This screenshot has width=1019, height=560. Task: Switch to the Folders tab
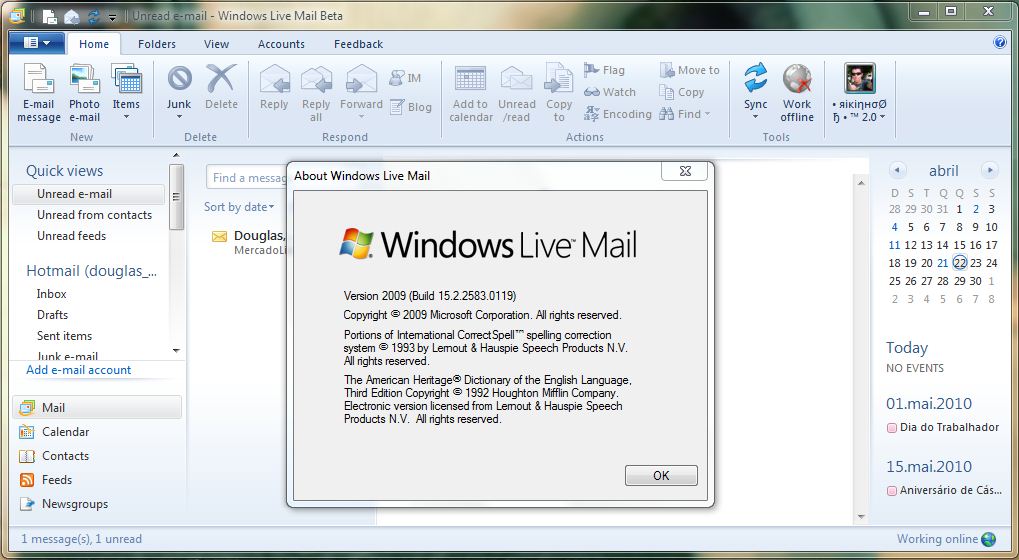click(157, 44)
